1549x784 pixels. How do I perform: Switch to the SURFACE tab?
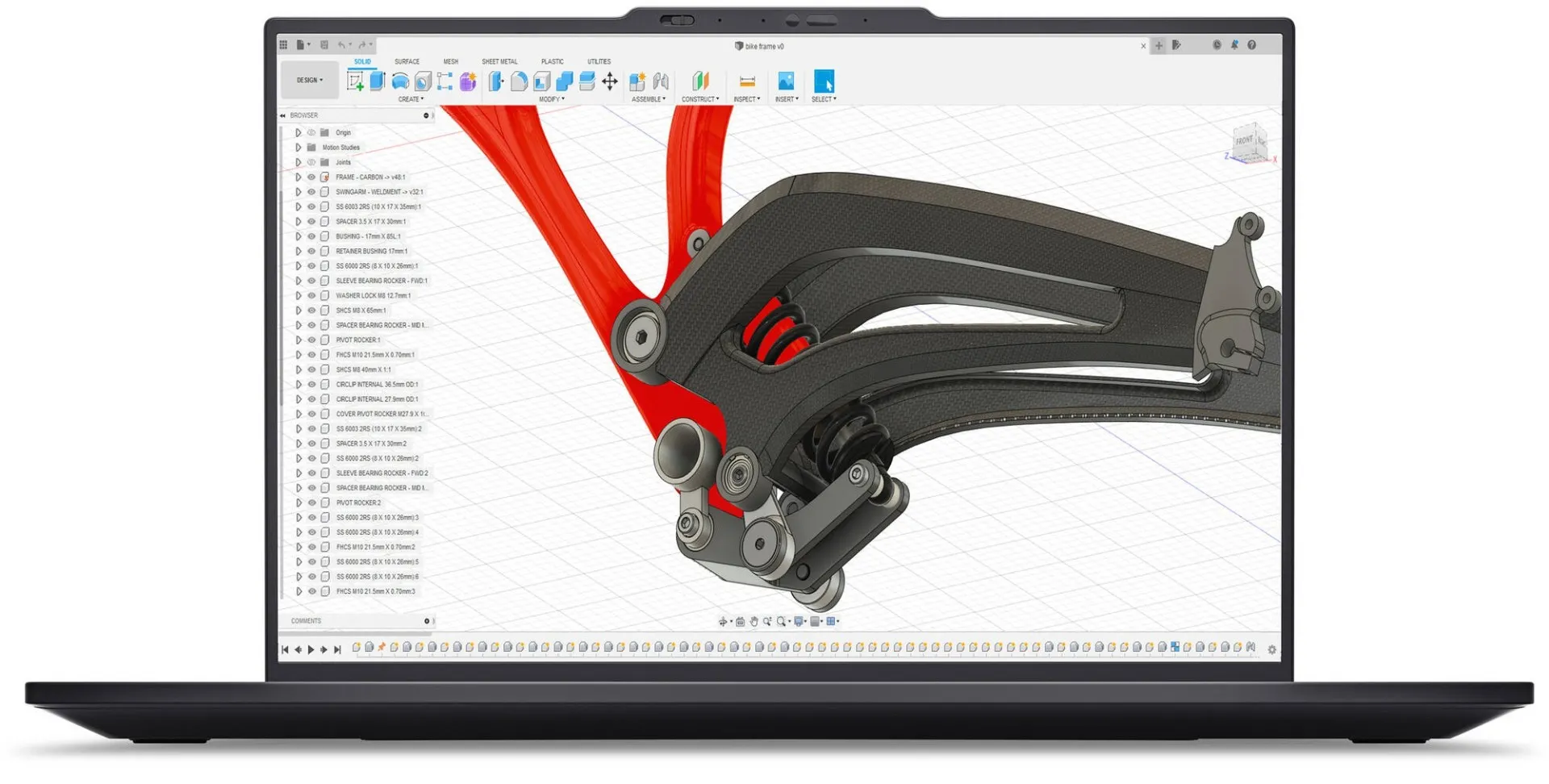(x=407, y=61)
